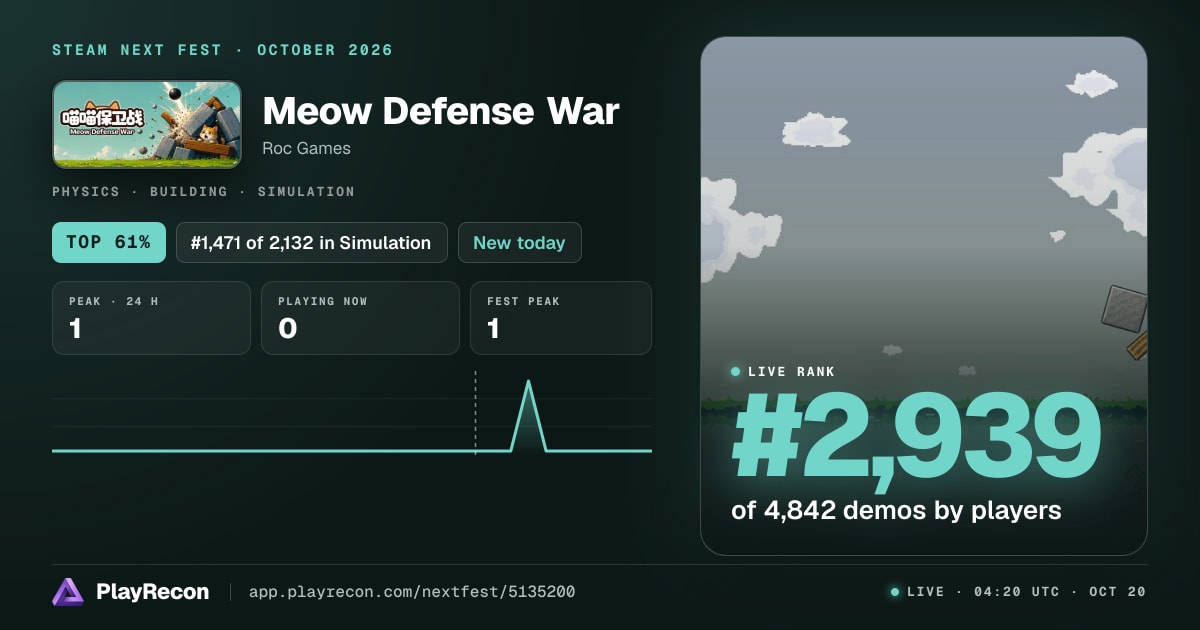The height and width of the screenshot is (630, 1200).
Task: Click the stone block in game screenshot
Action: point(1125,308)
